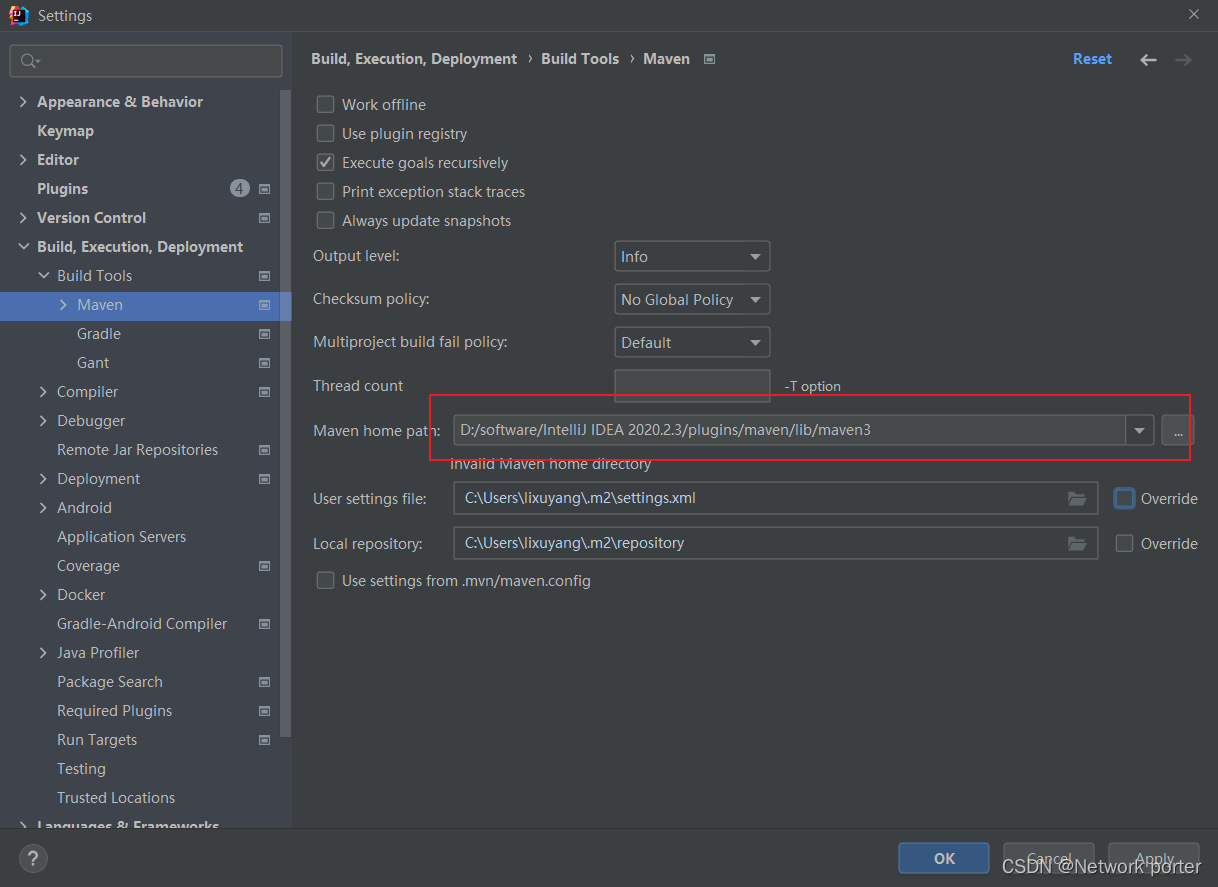Click project-level icon next to Plugins
The height and width of the screenshot is (887, 1218).
265,189
